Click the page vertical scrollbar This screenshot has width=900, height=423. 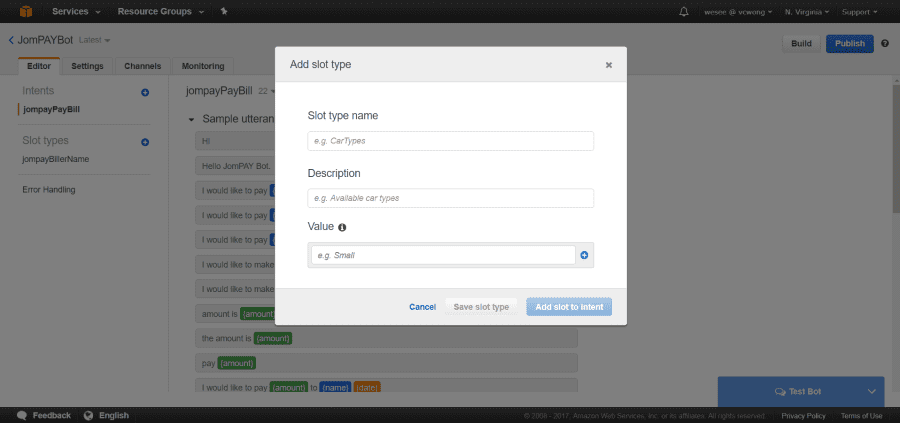[x=896, y=149]
